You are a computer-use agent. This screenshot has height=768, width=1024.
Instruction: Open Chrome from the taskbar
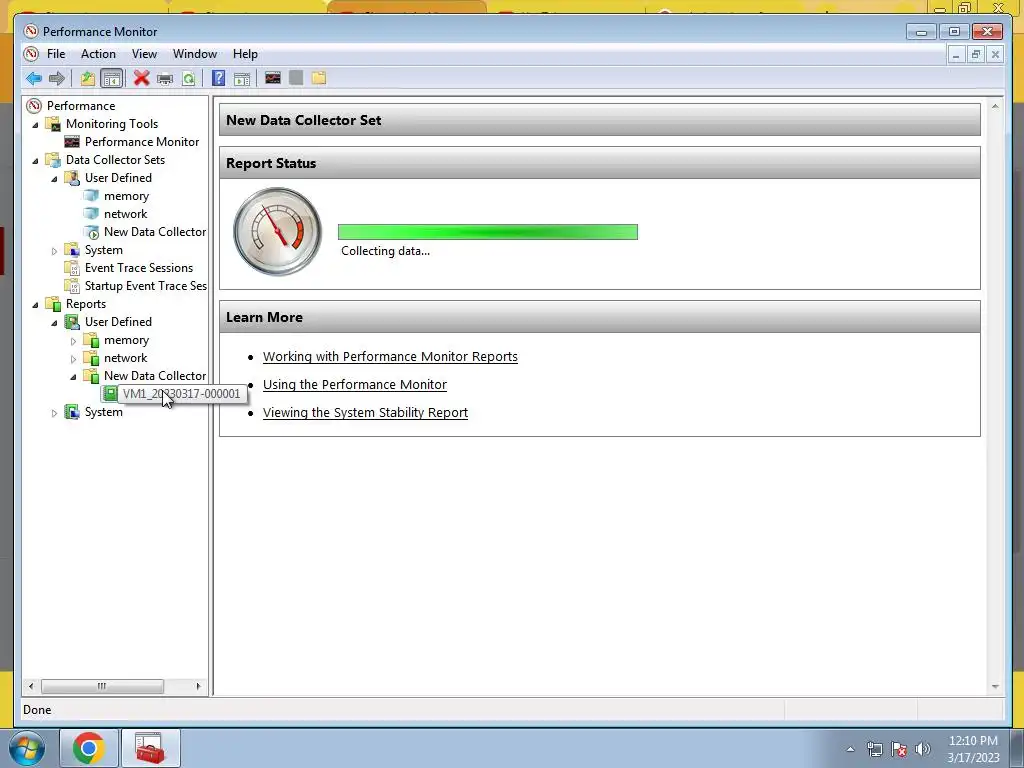click(89, 748)
